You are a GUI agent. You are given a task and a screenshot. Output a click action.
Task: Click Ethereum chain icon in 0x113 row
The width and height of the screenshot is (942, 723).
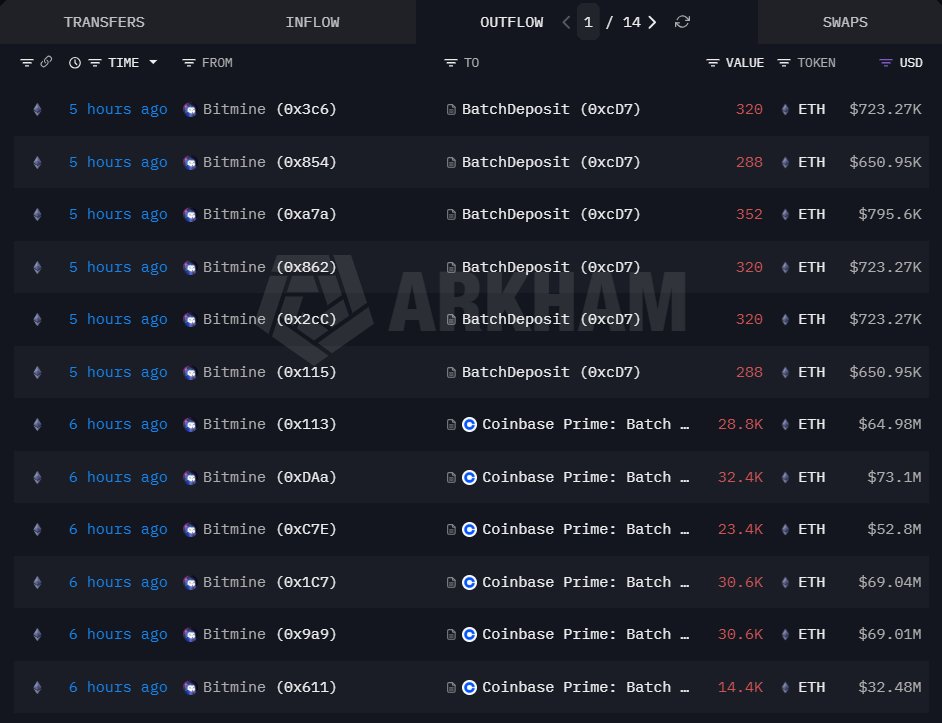[37, 424]
